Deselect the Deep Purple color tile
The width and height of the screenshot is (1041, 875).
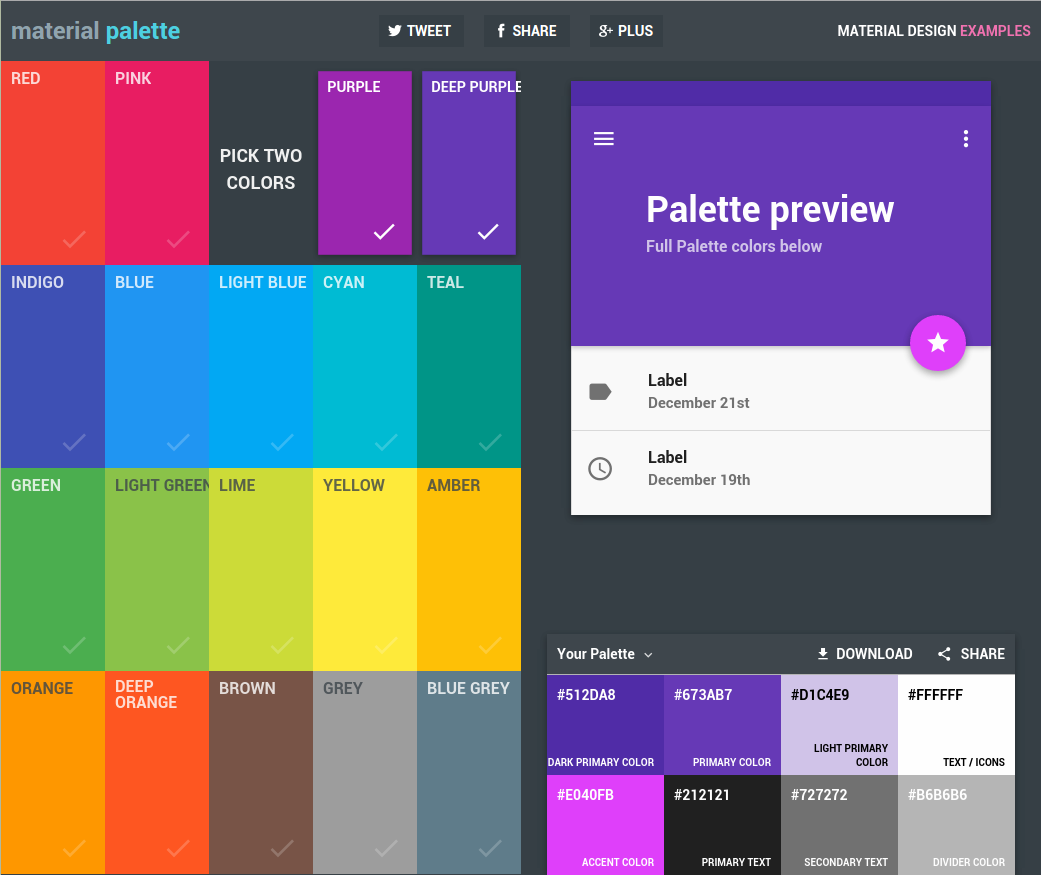tap(469, 163)
